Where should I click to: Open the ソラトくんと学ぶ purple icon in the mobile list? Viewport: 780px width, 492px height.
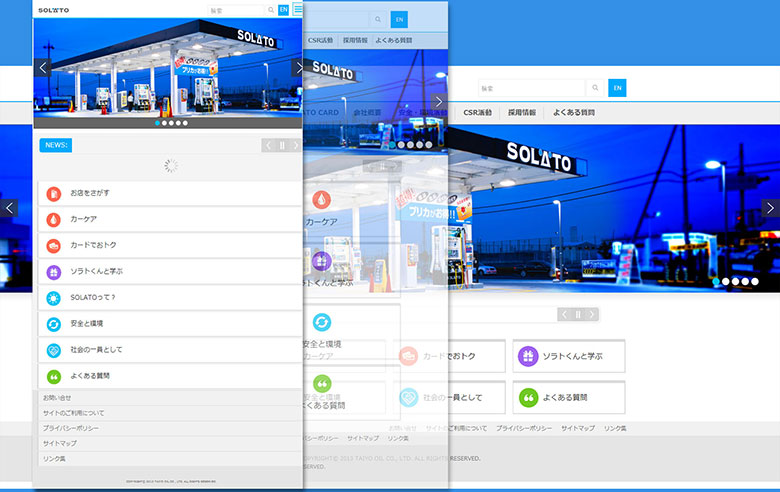(x=54, y=272)
